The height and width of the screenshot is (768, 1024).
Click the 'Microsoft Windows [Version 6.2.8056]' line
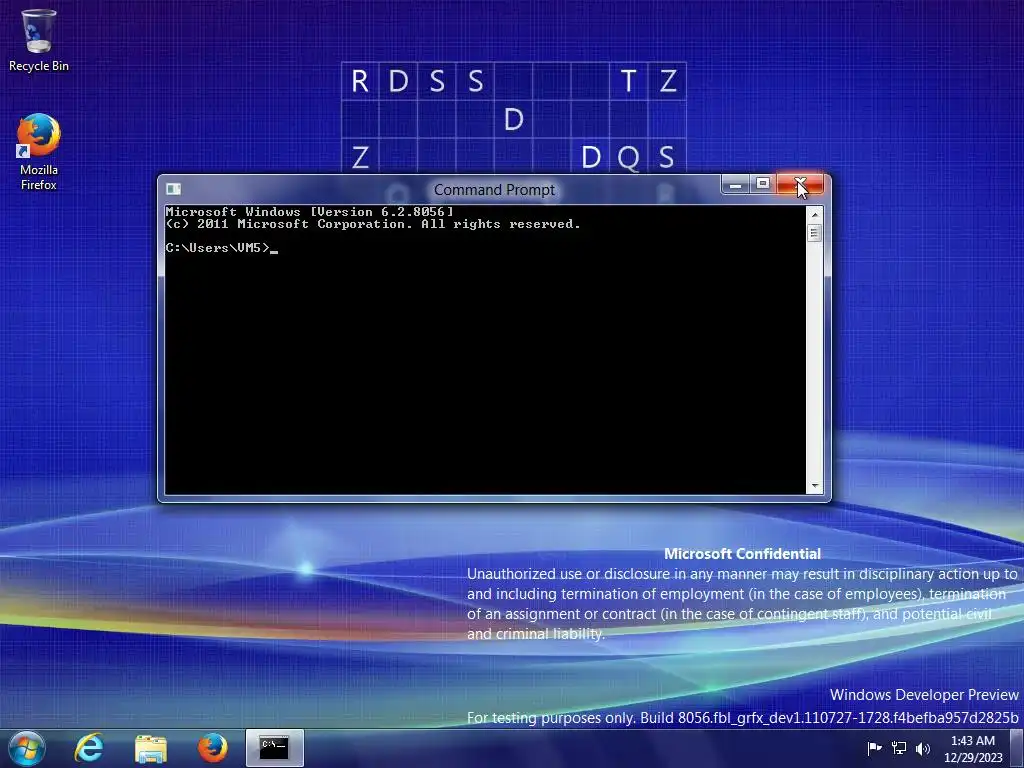(309, 212)
